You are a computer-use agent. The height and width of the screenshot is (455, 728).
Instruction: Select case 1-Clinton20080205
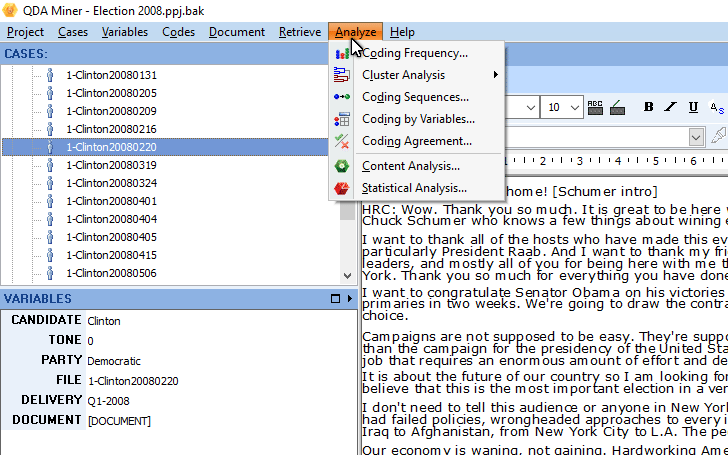point(111,93)
